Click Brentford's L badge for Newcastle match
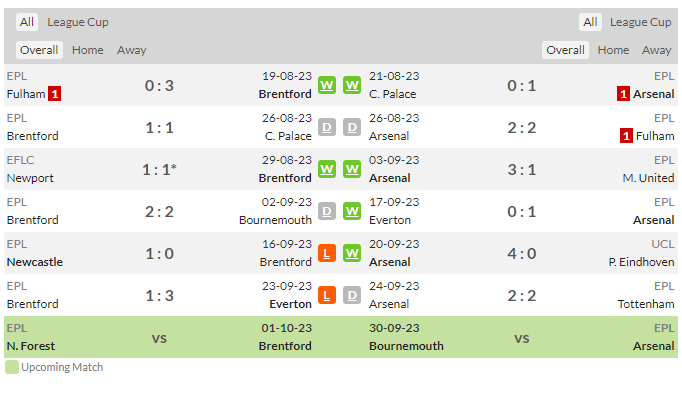682x407 pixels. point(327,253)
